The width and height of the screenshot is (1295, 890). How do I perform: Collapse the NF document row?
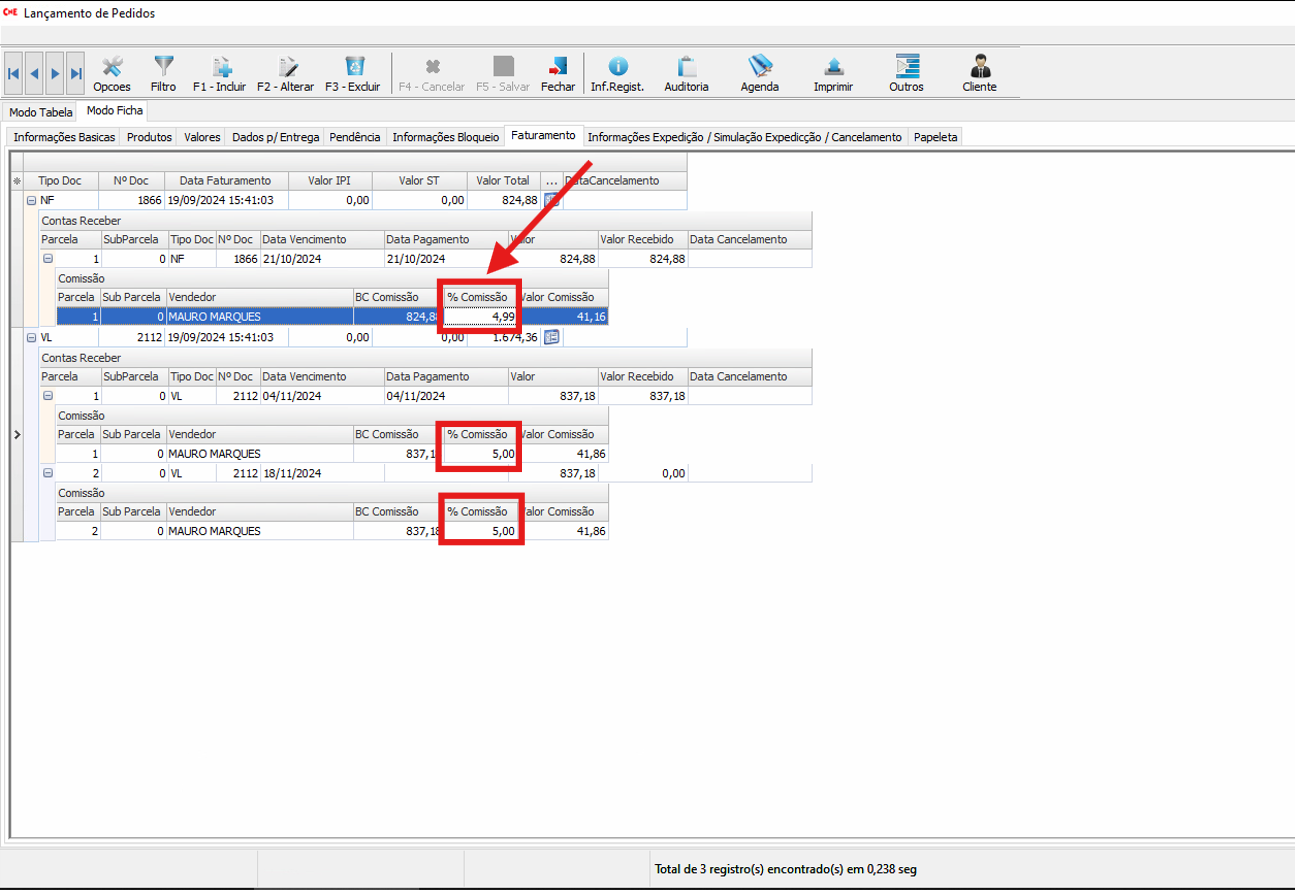(32, 201)
